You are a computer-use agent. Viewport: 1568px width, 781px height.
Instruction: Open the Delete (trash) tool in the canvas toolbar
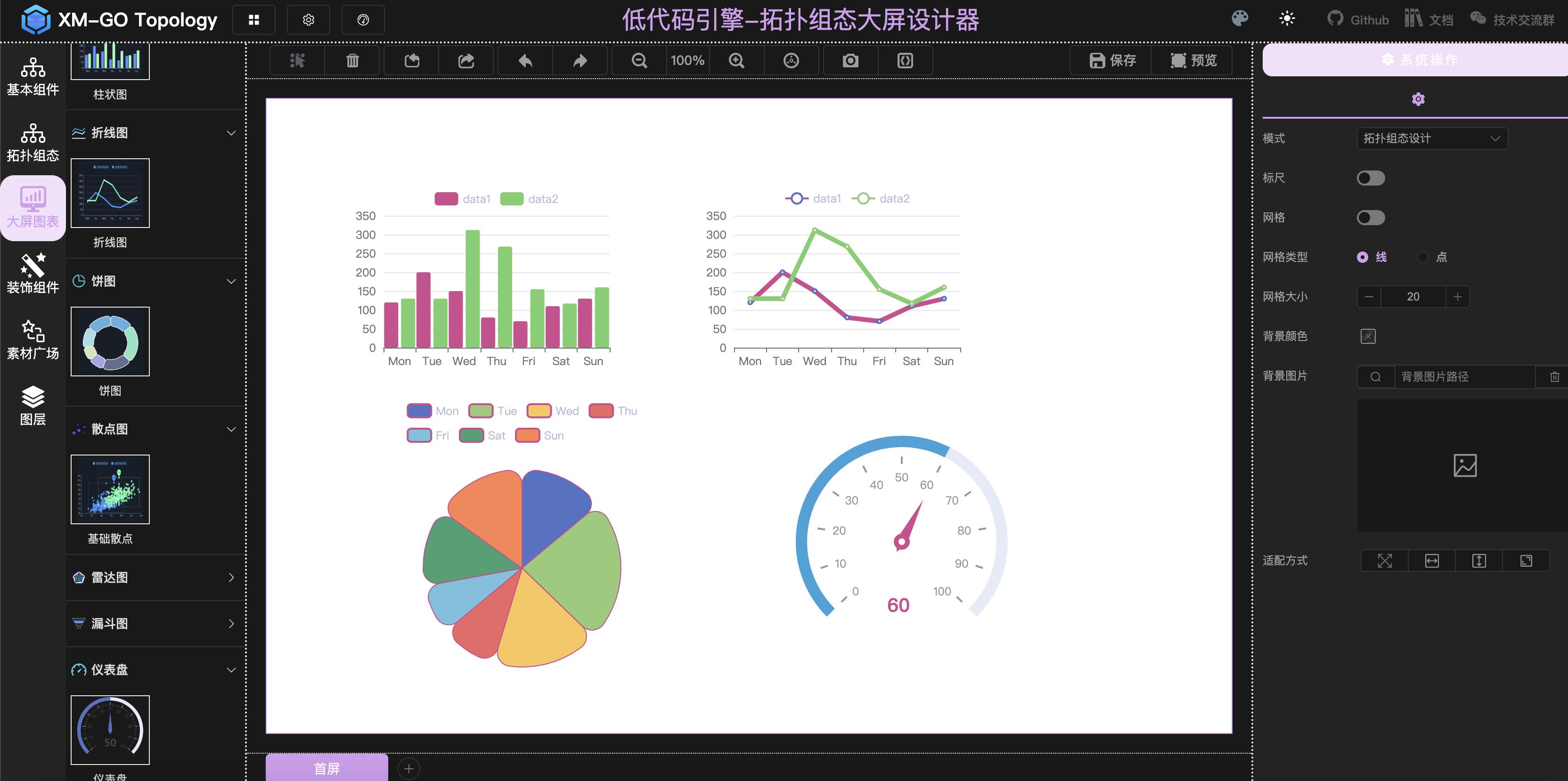click(x=352, y=60)
